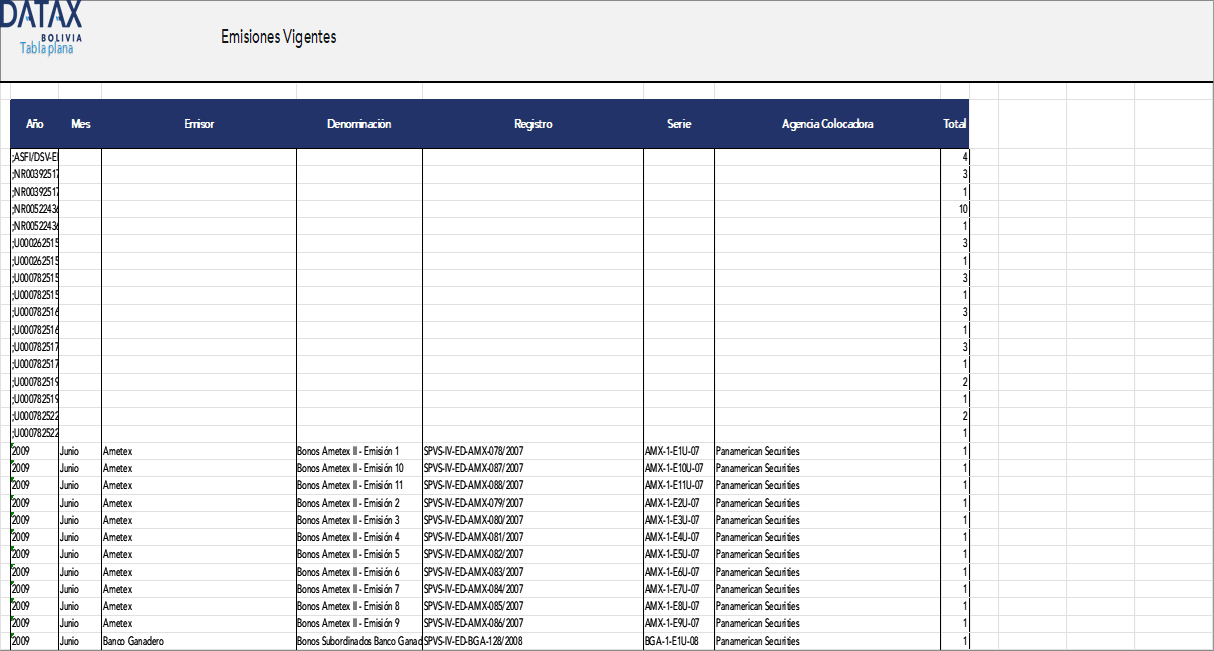
Task: Select 2009 cell in the Emisión 5 row
Action: pos(35,554)
